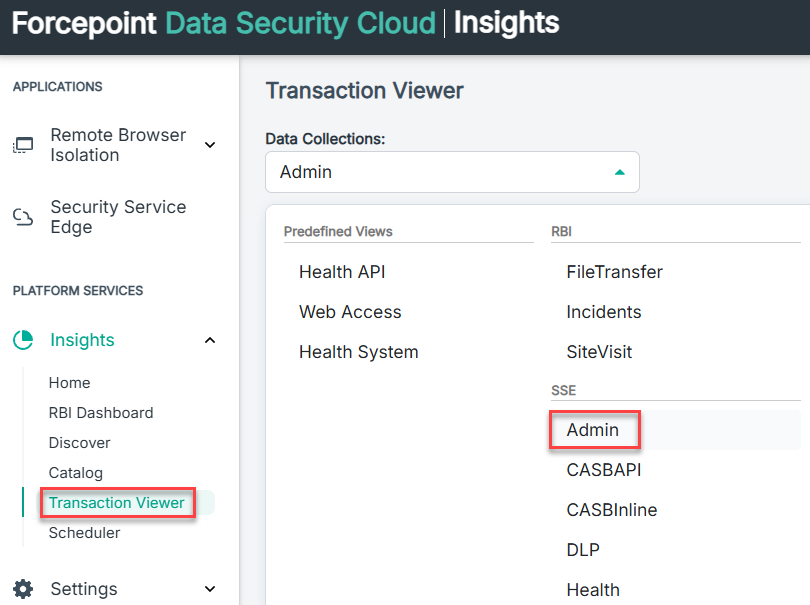Select Health API predefined view
The height and width of the screenshot is (605, 810).
point(342,272)
